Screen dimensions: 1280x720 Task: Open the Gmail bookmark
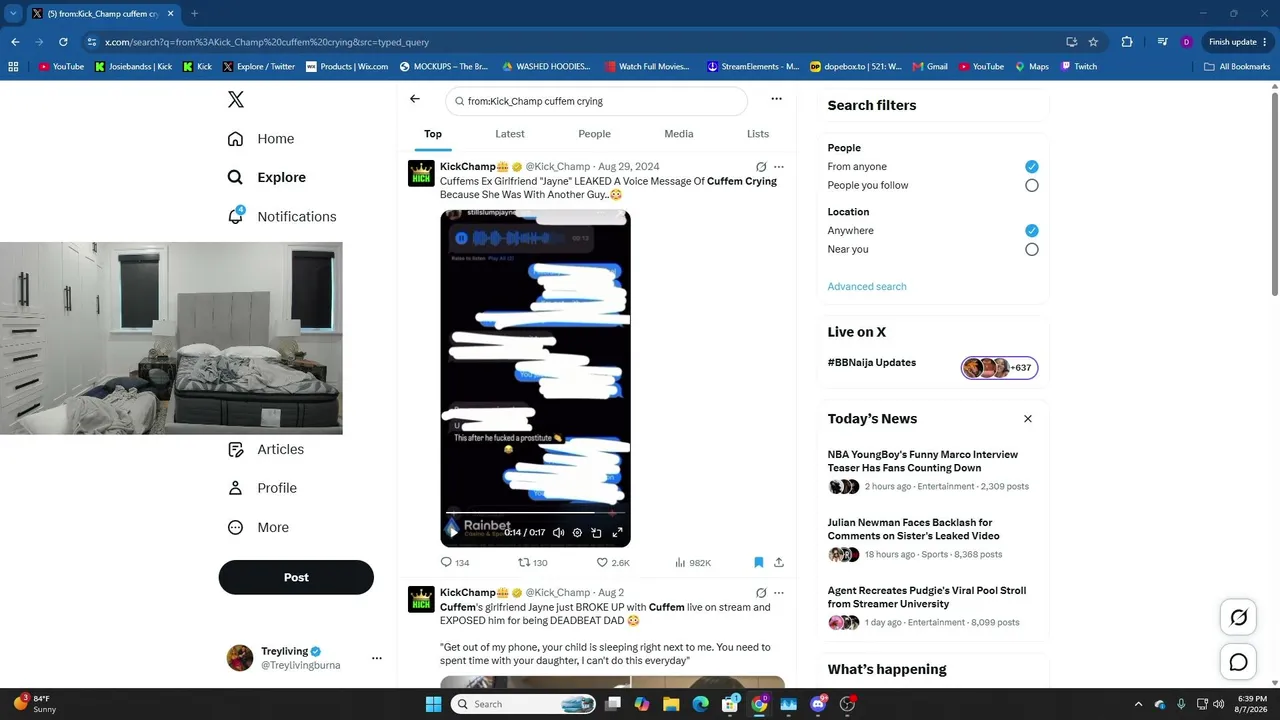pos(930,67)
